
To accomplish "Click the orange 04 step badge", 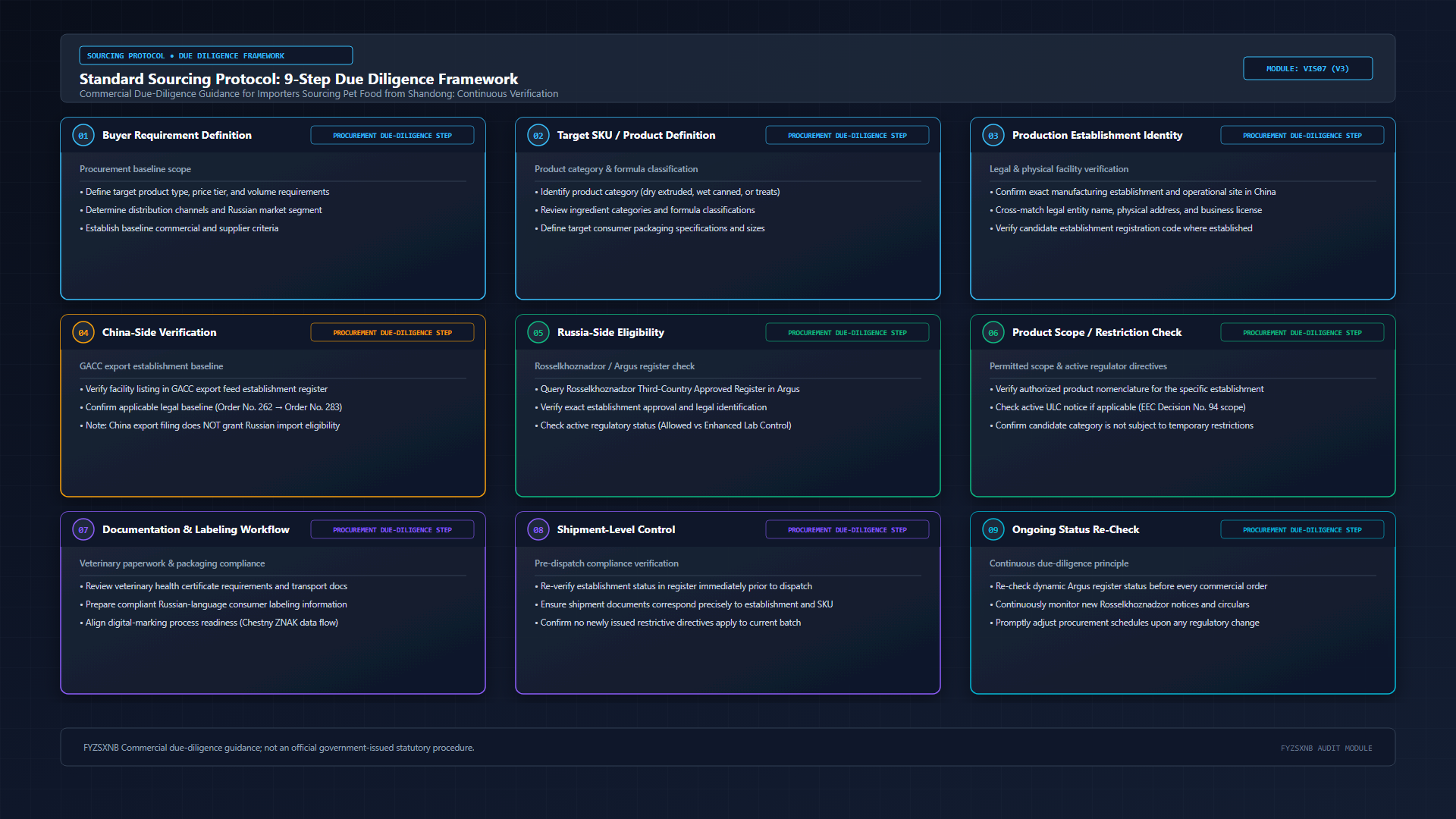I will 83,333.
